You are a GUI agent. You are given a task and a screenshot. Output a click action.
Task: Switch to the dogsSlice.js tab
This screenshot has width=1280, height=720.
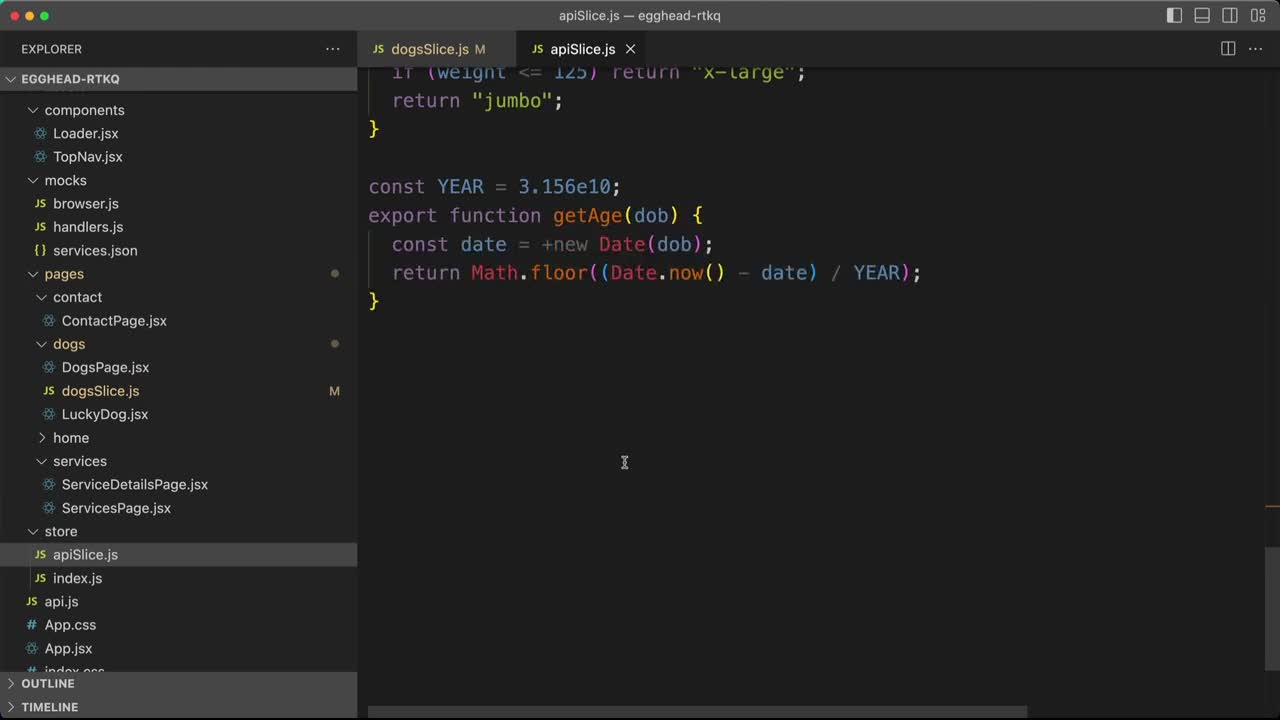(429, 49)
